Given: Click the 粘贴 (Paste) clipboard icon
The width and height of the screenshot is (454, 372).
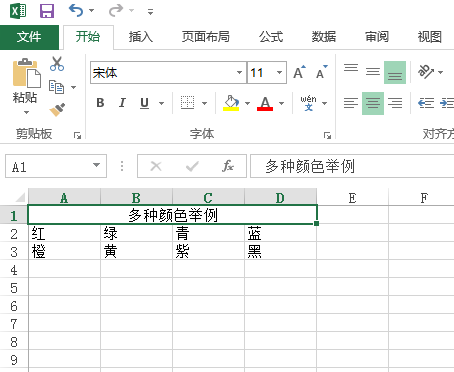Looking at the screenshot, I should coord(26,74).
